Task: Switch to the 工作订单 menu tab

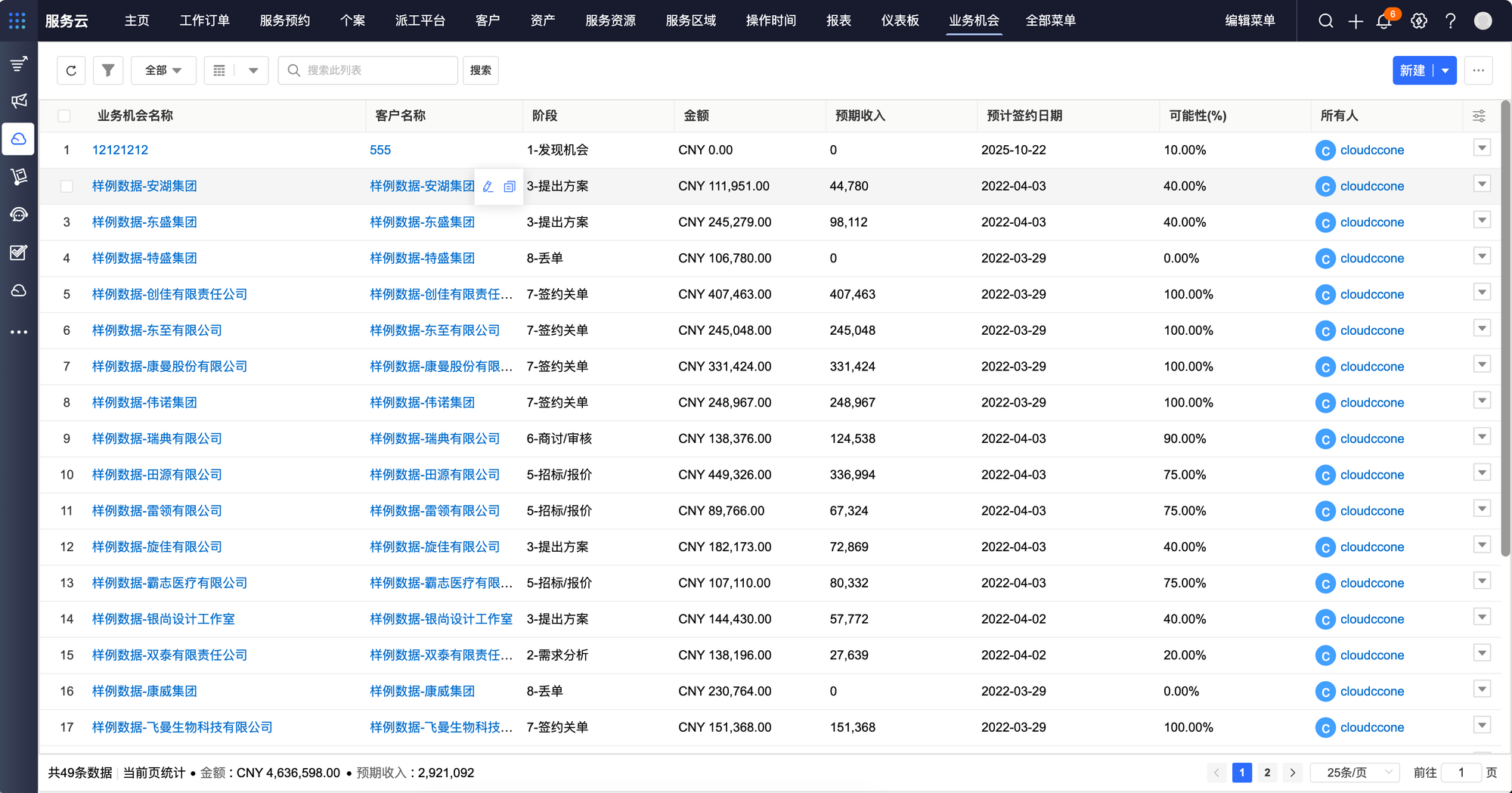Action: coord(204,20)
